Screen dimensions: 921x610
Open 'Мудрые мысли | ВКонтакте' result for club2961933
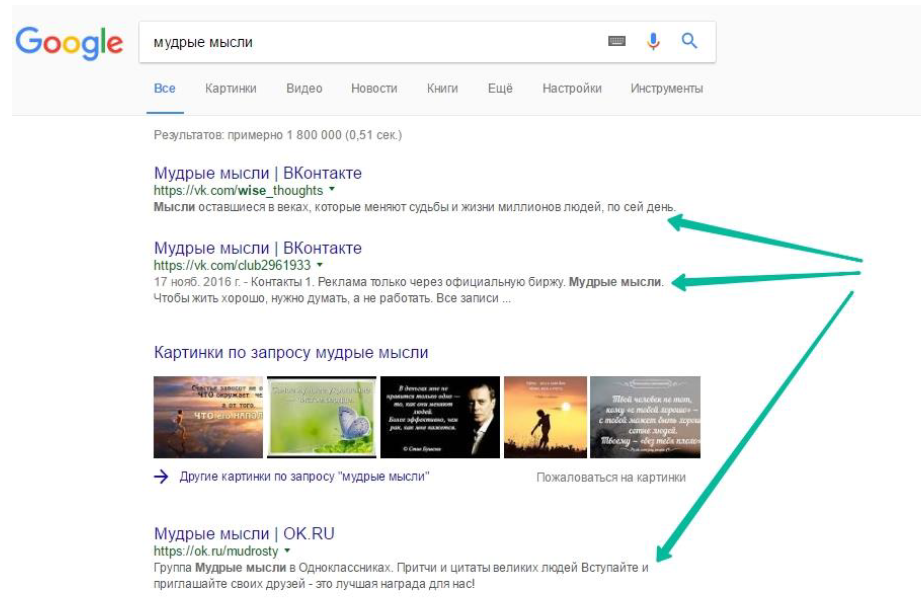[258, 248]
